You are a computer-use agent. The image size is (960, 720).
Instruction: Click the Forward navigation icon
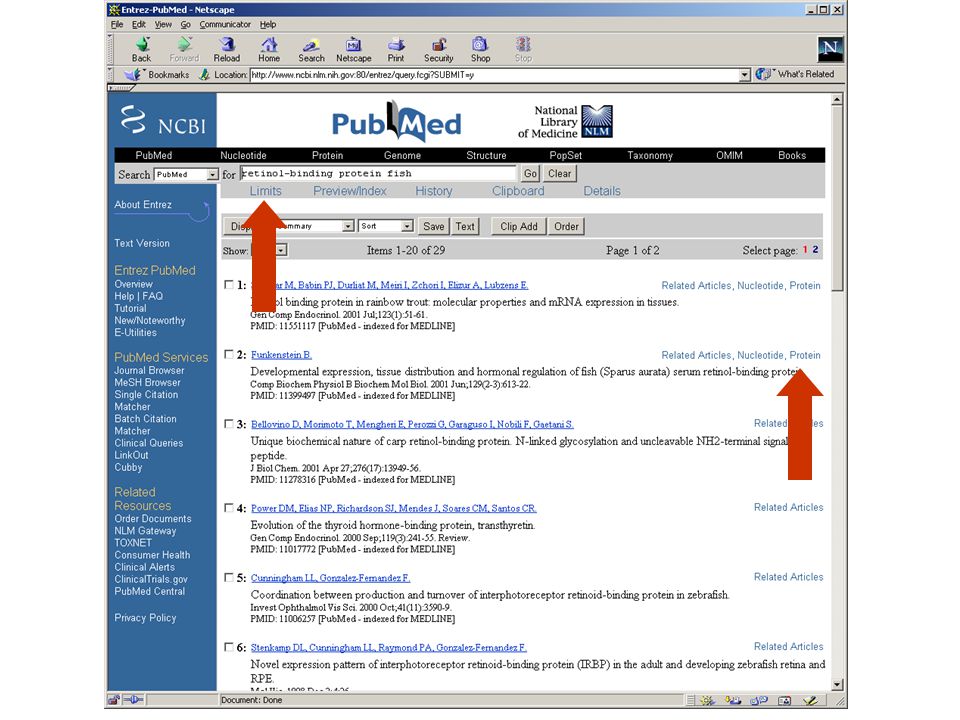click(x=184, y=45)
